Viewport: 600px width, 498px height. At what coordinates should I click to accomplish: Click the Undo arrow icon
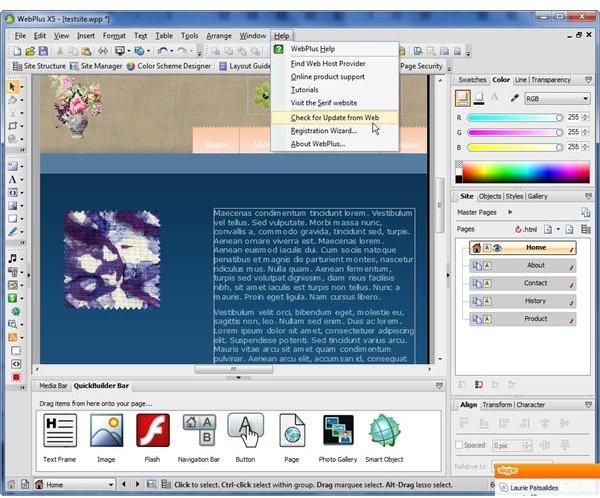(163, 51)
